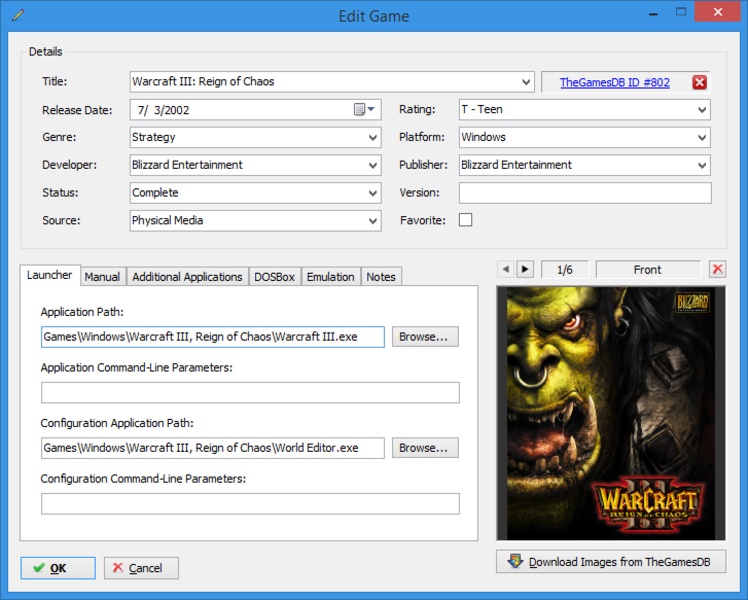
Task: Open the Source dropdown list
Action: pyautogui.click(x=372, y=220)
